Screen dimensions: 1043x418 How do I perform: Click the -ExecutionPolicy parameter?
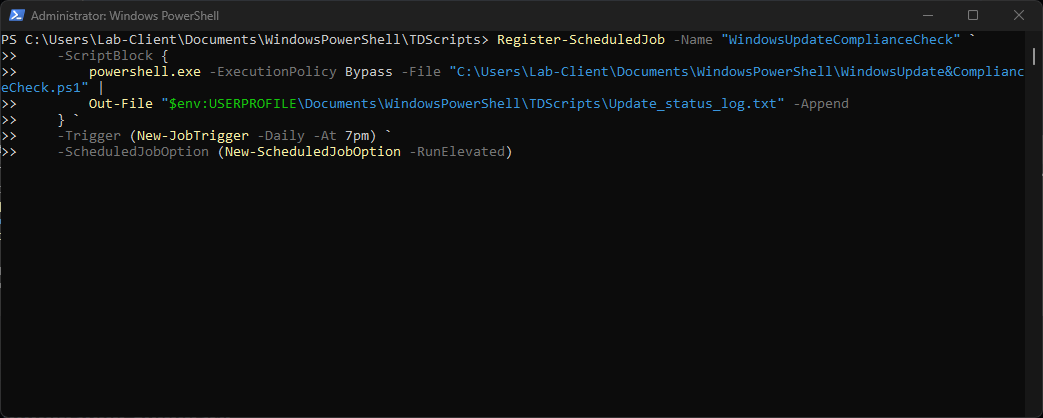[x=273, y=71]
